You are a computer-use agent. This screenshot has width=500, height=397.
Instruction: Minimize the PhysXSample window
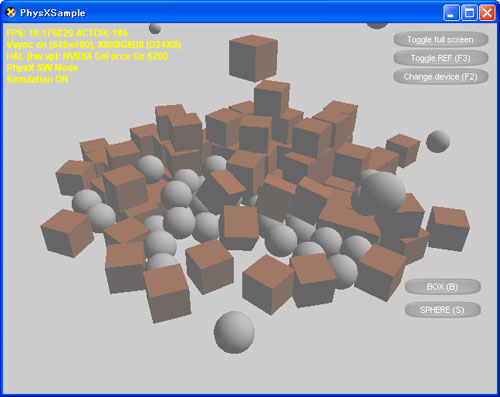[451, 13]
